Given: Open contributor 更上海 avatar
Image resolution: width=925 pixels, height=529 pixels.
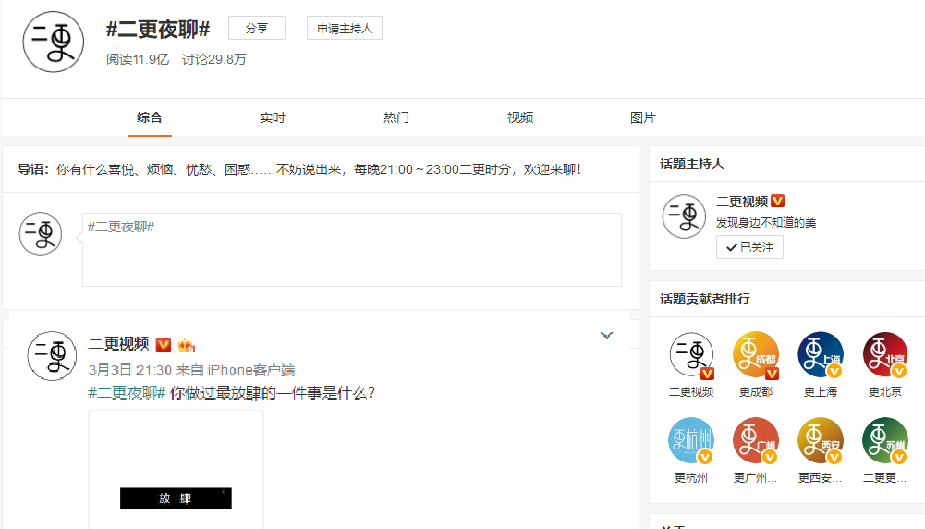Looking at the screenshot, I should [821, 354].
